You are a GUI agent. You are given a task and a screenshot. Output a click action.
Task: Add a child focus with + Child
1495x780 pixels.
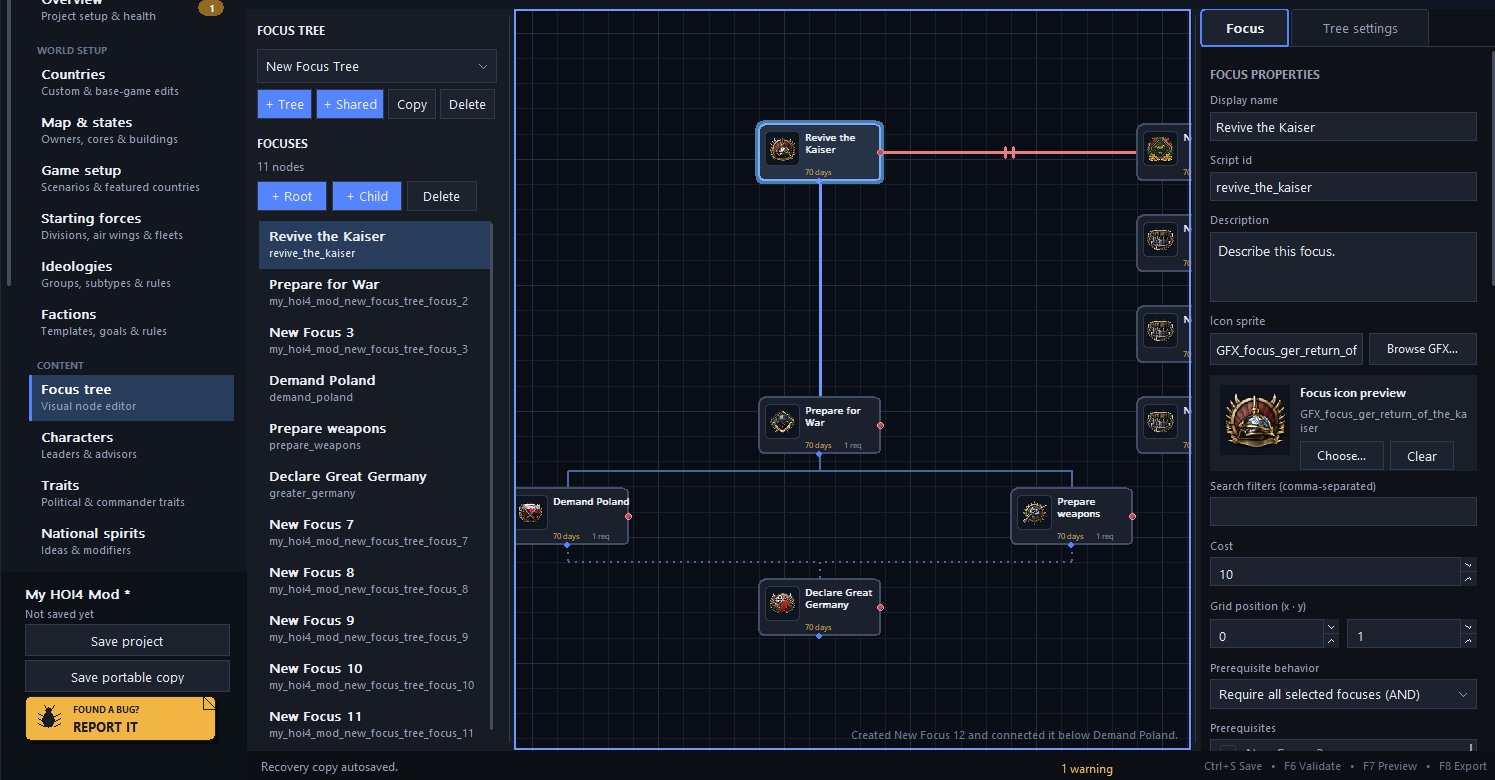[367, 196]
